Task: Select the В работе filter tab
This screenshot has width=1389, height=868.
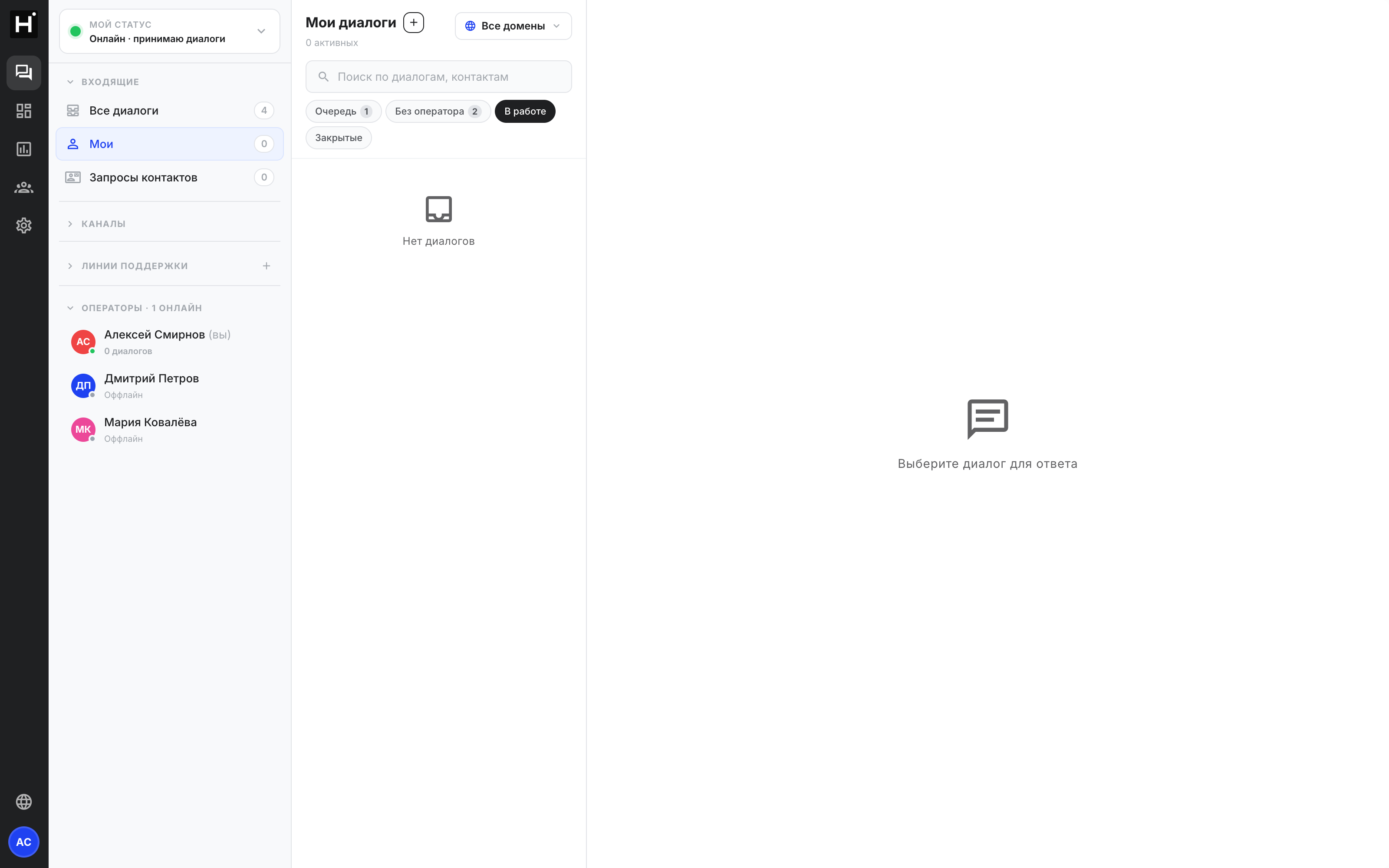Action: [x=525, y=112]
